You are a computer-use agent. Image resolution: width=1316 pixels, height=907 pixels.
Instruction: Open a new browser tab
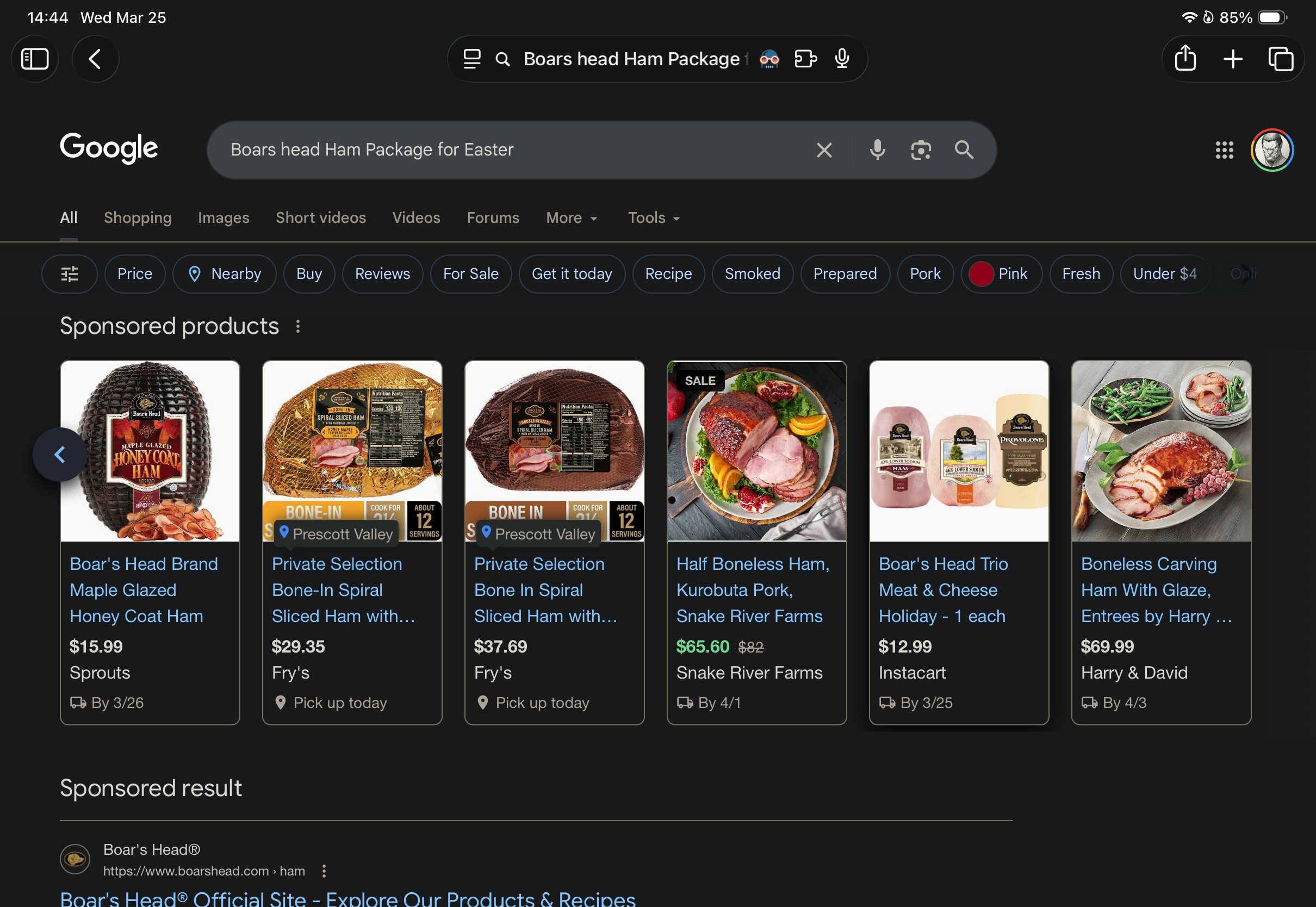coord(1233,59)
